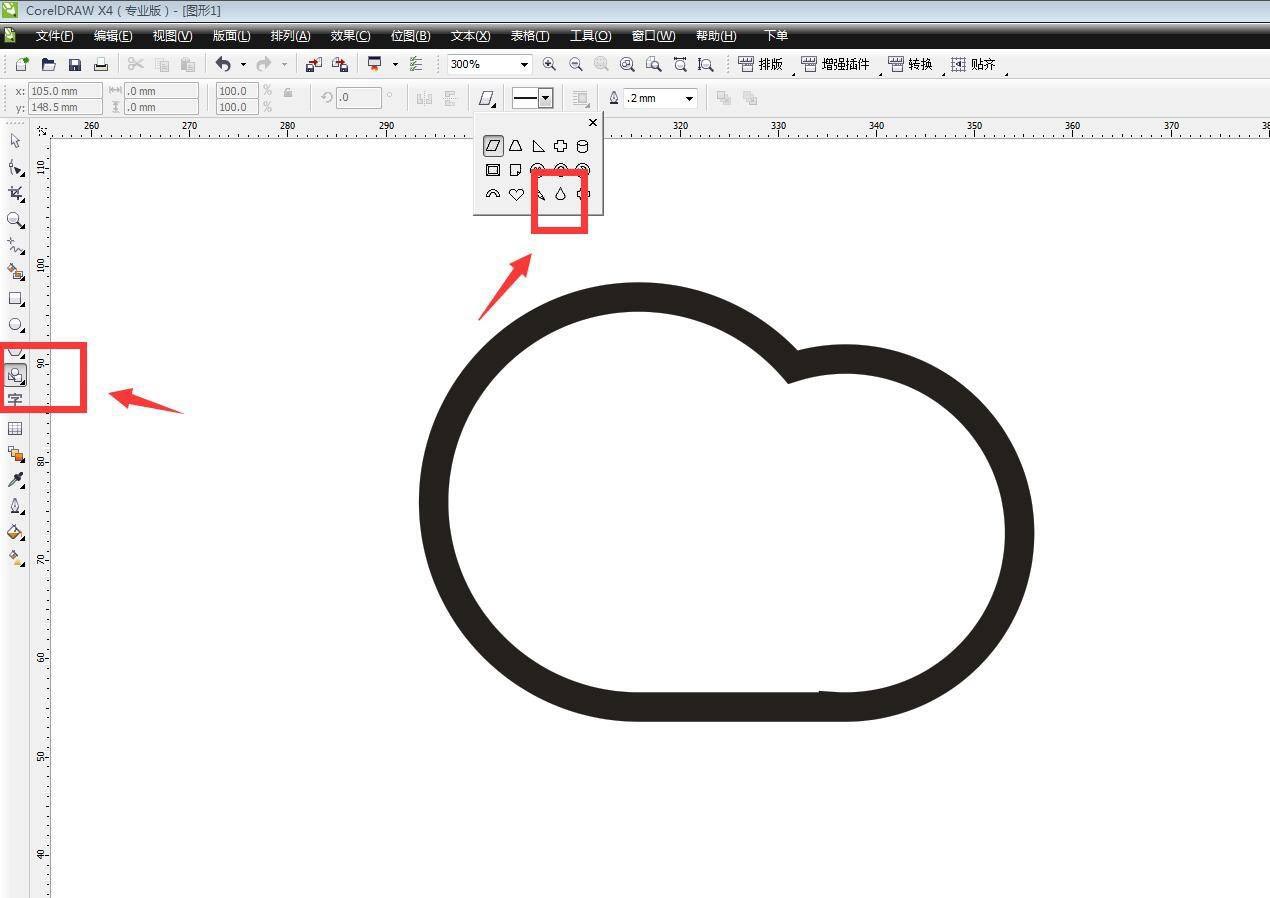
Task: Select the Interactive Blend tool
Action: coord(15,454)
